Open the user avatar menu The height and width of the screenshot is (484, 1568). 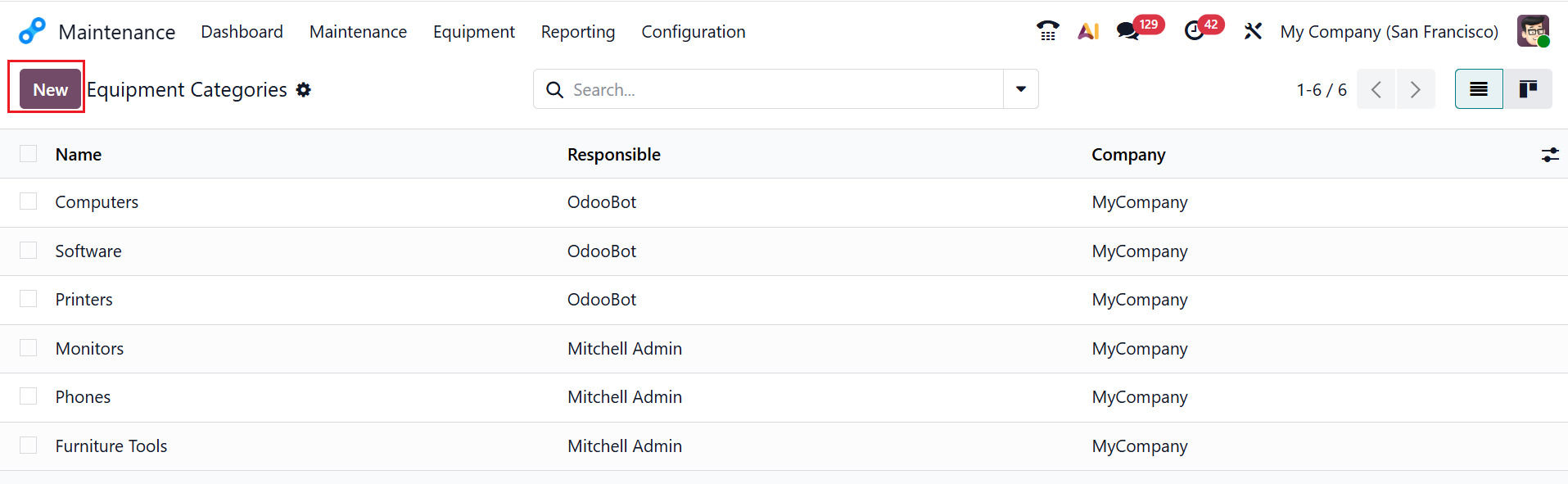[1533, 31]
